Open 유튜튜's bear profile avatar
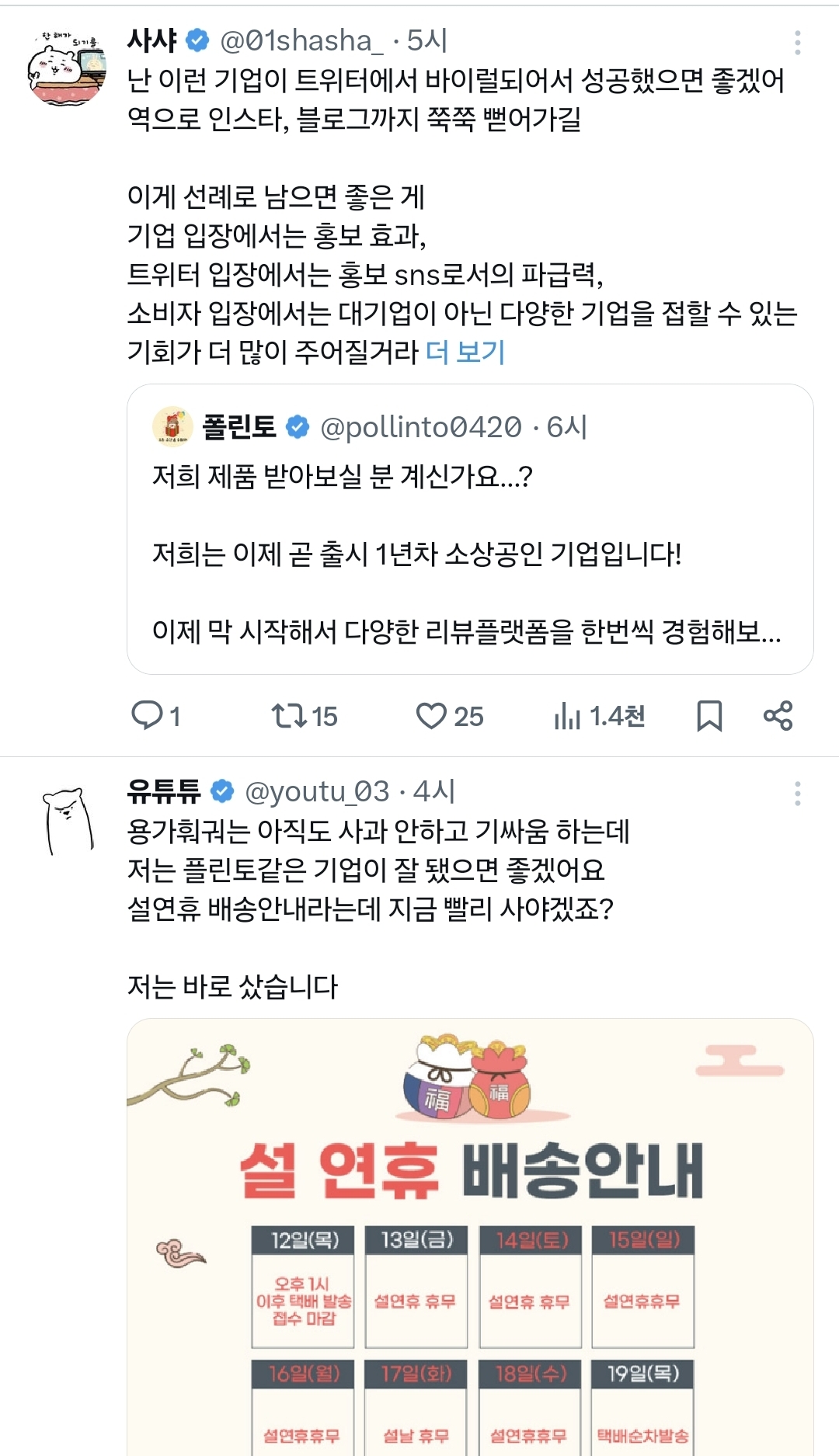The image size is (839, 1456). pyautogui.click(x=68, y=820)
